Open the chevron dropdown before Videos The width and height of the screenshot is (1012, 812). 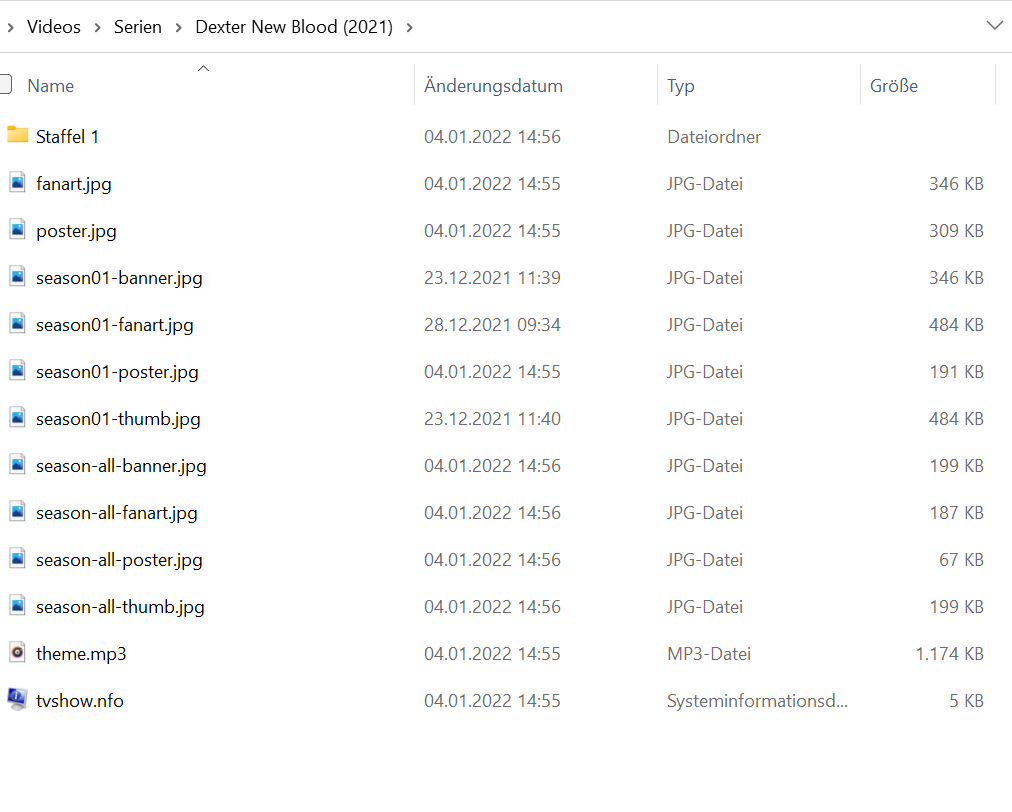tap(10, 28)
